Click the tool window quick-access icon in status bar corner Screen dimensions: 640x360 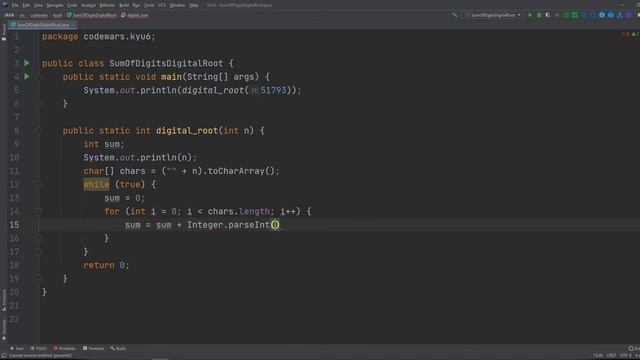[x=4, y=356]
